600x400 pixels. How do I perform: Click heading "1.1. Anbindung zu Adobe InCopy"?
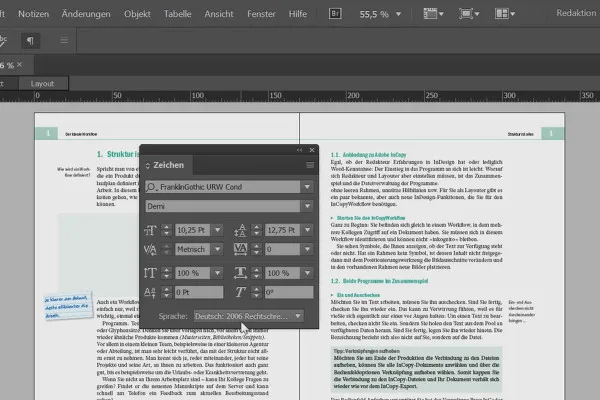(368, 155)
